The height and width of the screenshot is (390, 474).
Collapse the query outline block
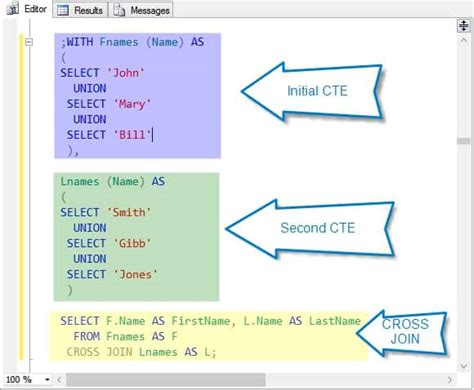(x=29, y=42)
